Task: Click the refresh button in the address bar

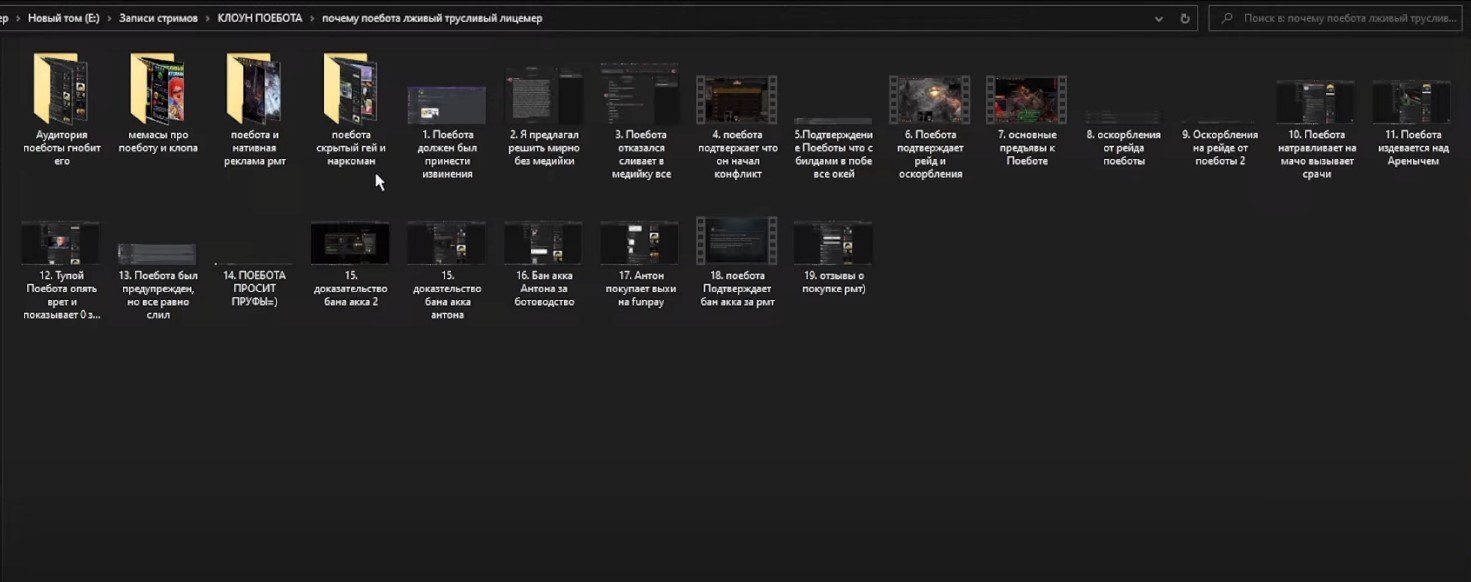Action: [x=1185, y=18]
